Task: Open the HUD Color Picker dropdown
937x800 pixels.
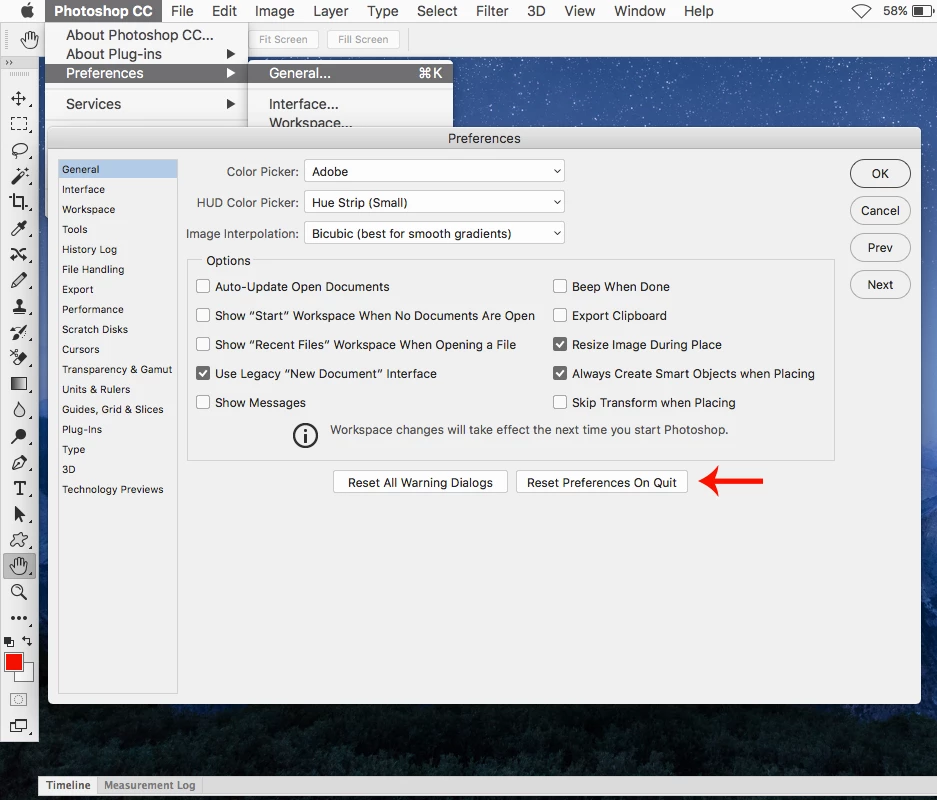Action: [434, 203]
